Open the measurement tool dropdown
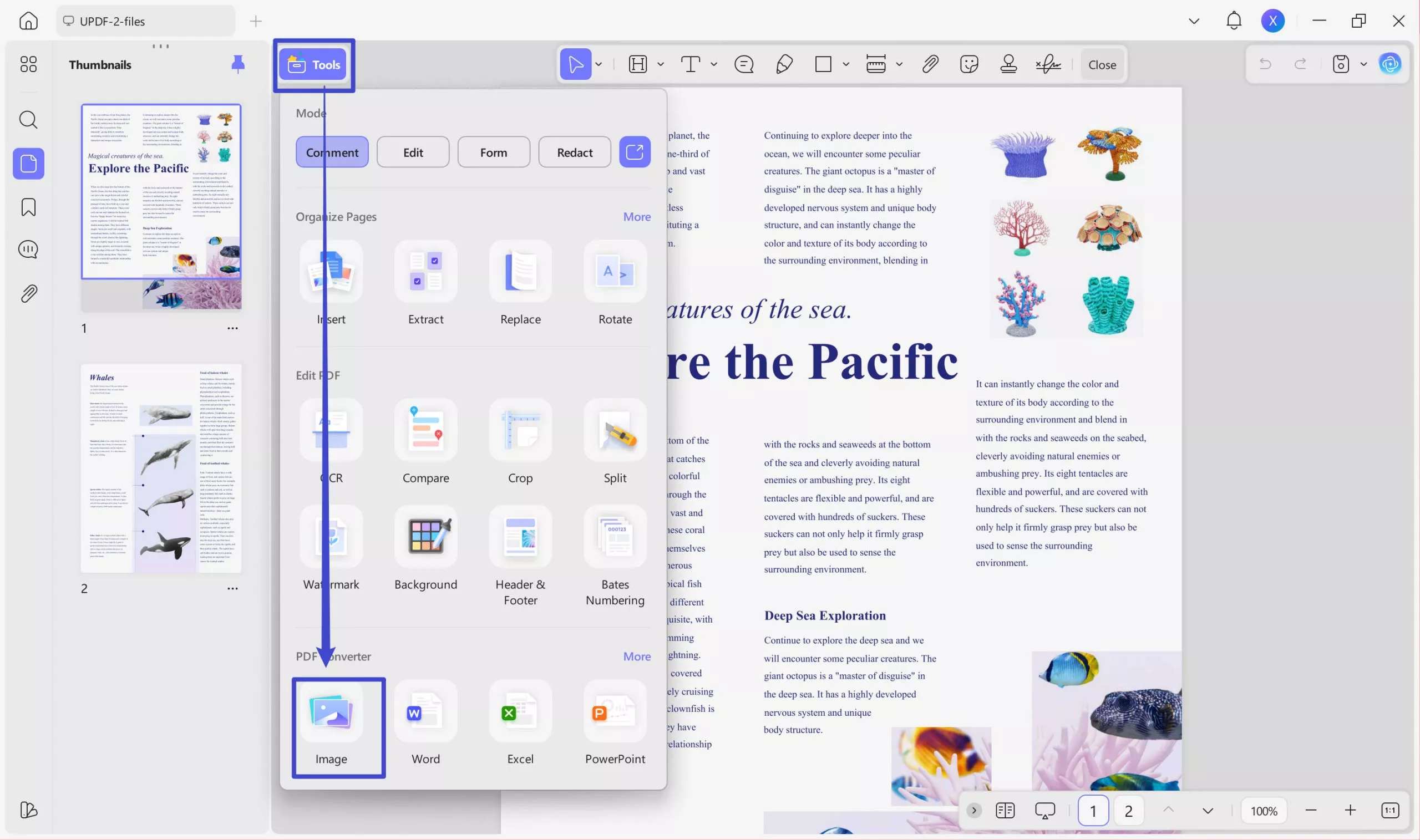This screenshot has width=1420, height=840. [x=899, y=64]
